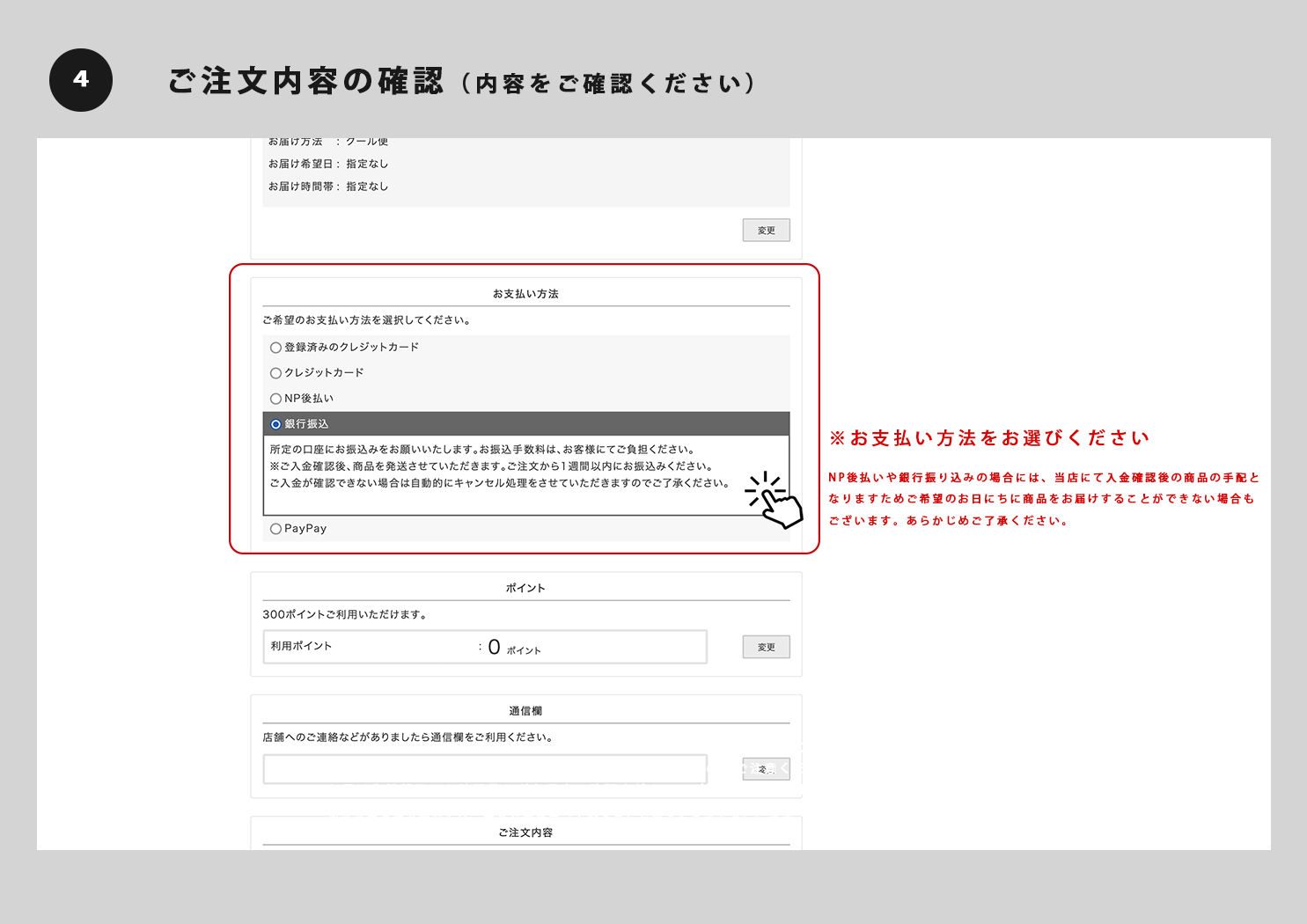Viewport: 1307px width, 924px height.
Task: Click the 利用ポイント value field
Action: [485, 647]
